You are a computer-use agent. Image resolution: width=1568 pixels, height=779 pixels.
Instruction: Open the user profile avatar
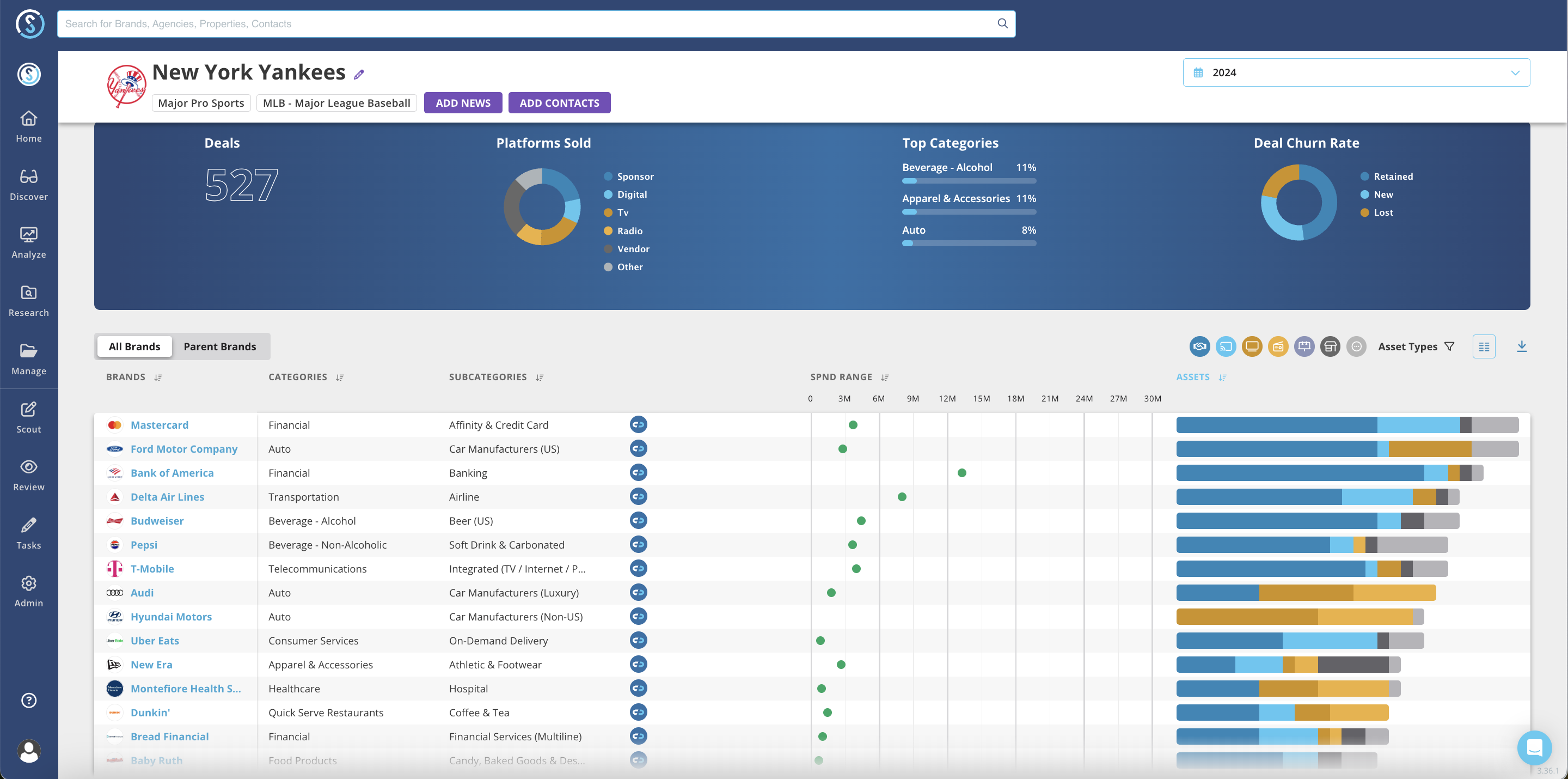[x=29, y=751]
